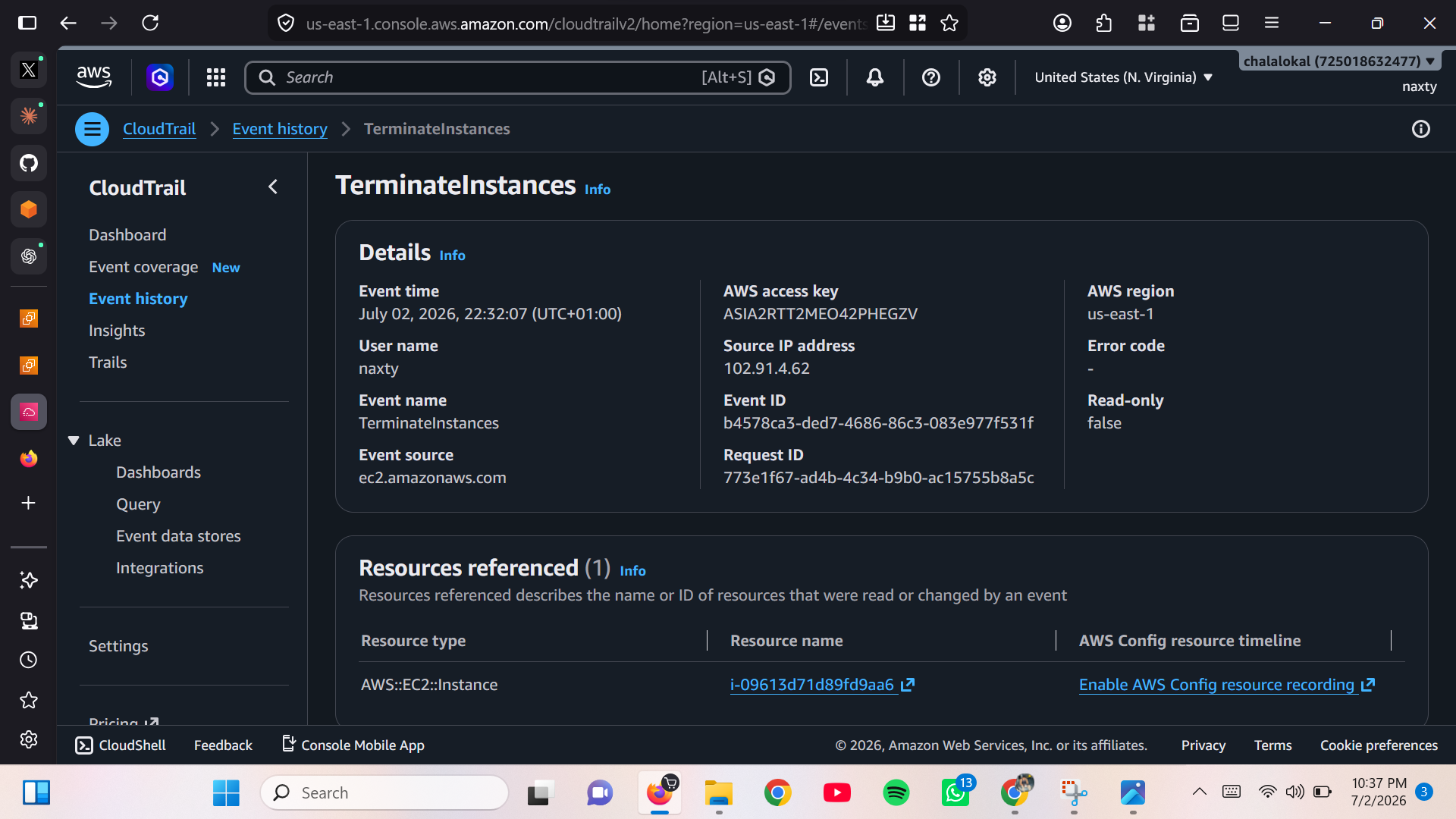
Task: Open Lake Query editor
Action: [138, 504]
